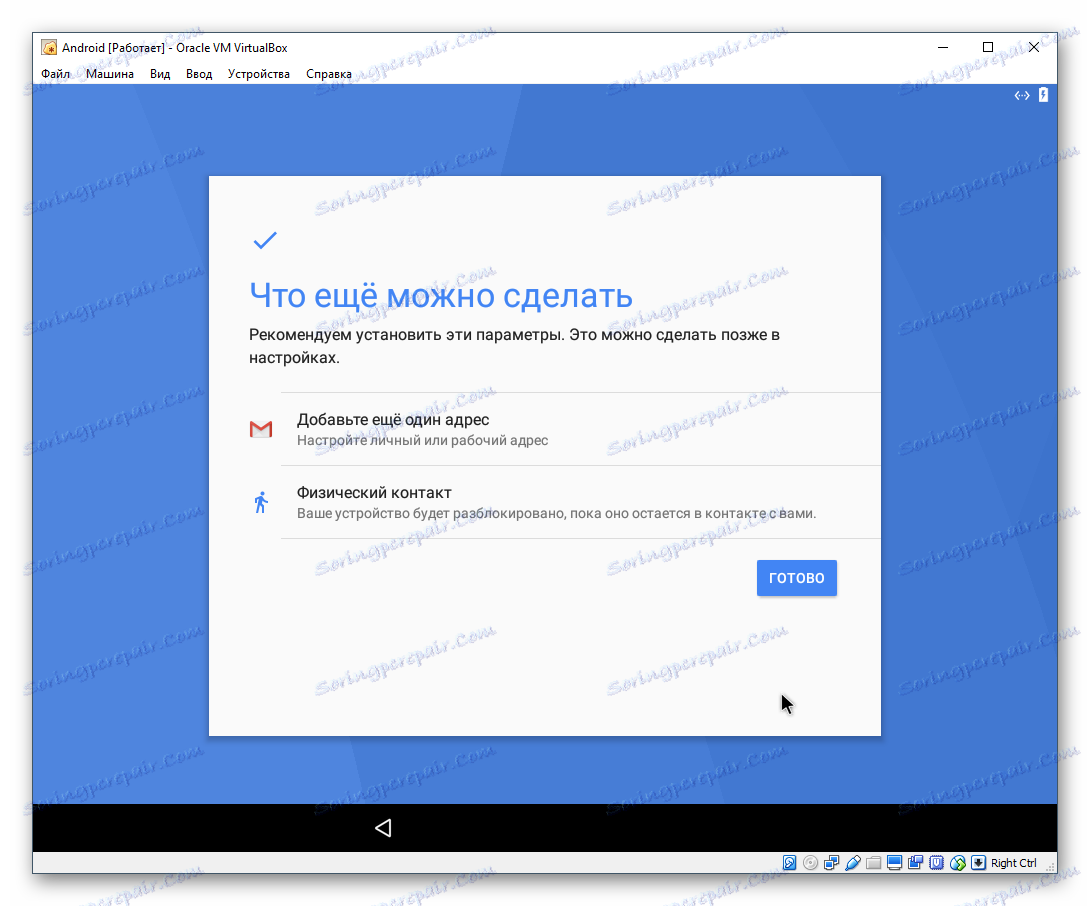Viewport: 1090px width, 906px height.
Task: Click text 'Ваше устройство будет разблокировано'
Action: coord(431,513)
